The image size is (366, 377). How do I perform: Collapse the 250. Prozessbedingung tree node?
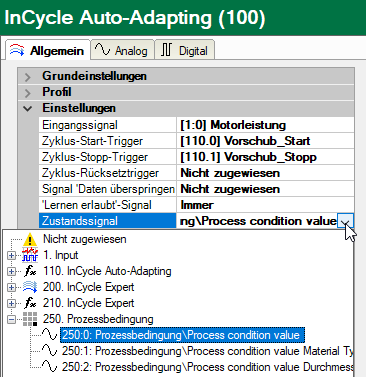pos(11,319)
